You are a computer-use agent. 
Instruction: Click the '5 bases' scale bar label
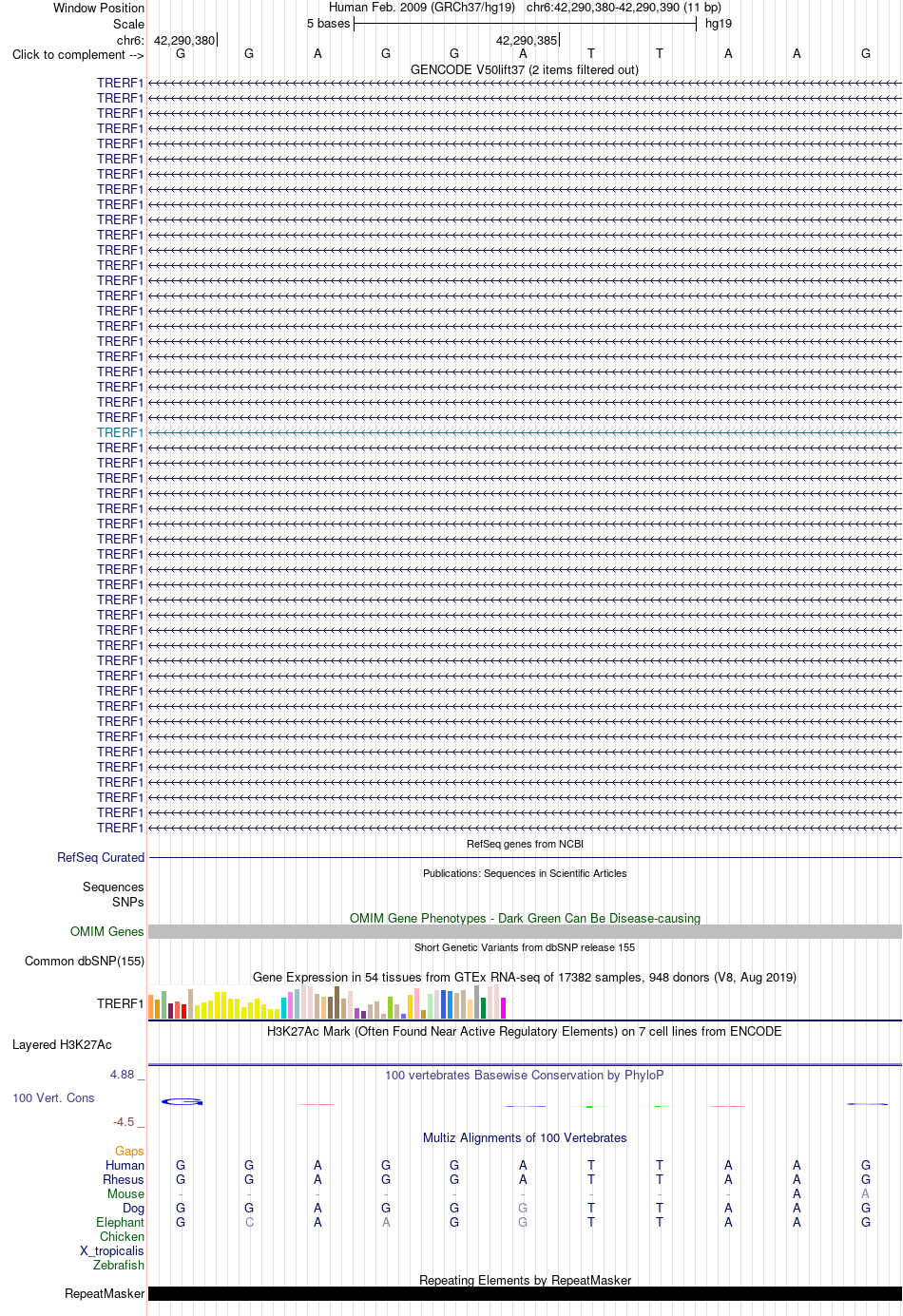click(329, 23)
